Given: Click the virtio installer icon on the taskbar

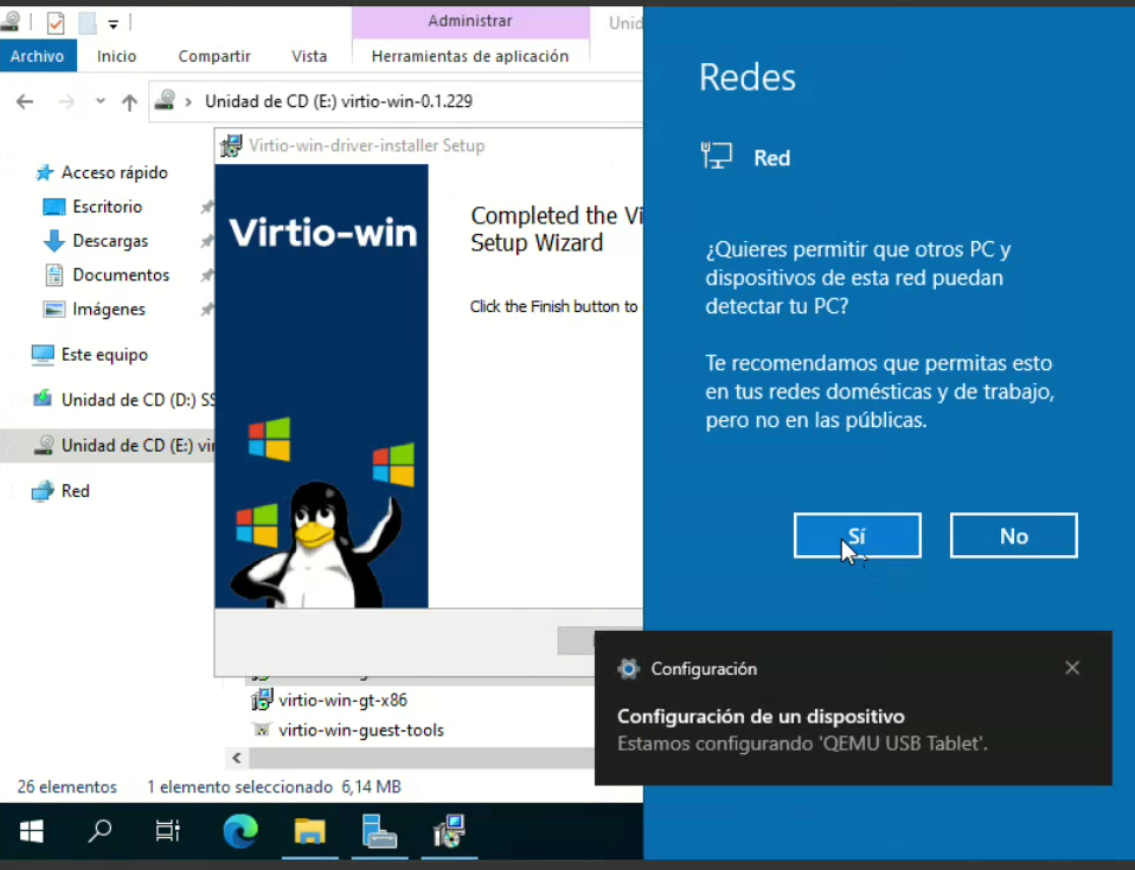Looking at the screenshot, I should point(449,831).
